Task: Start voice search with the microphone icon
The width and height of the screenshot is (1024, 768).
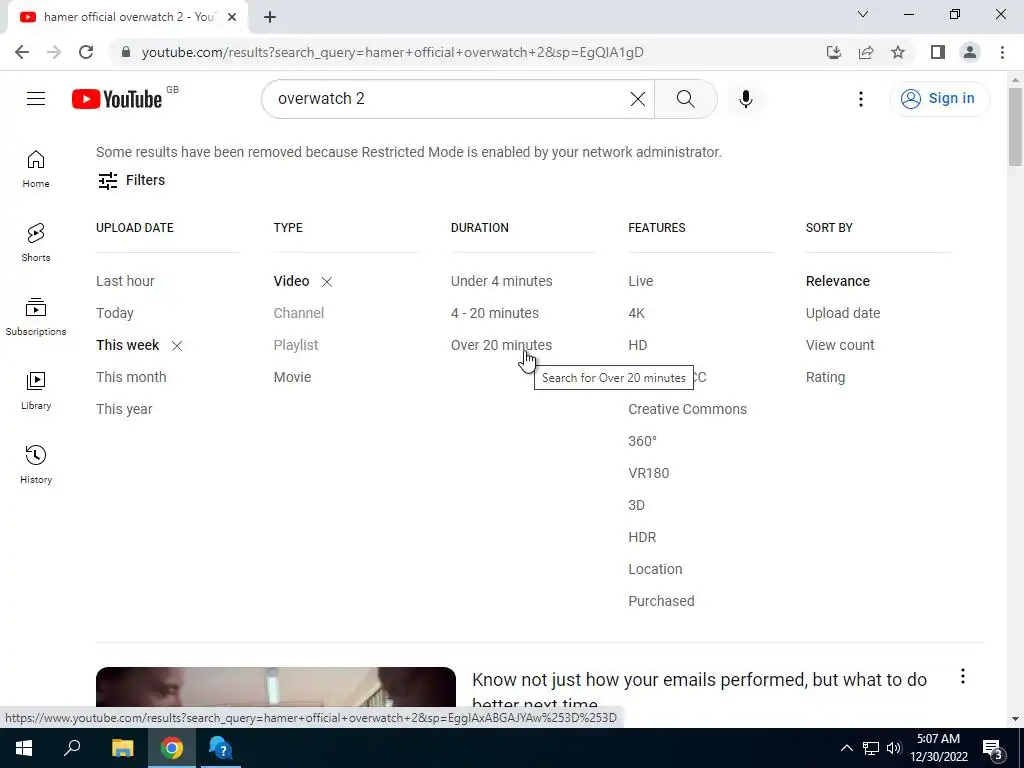Action: (x=745, y=99)
